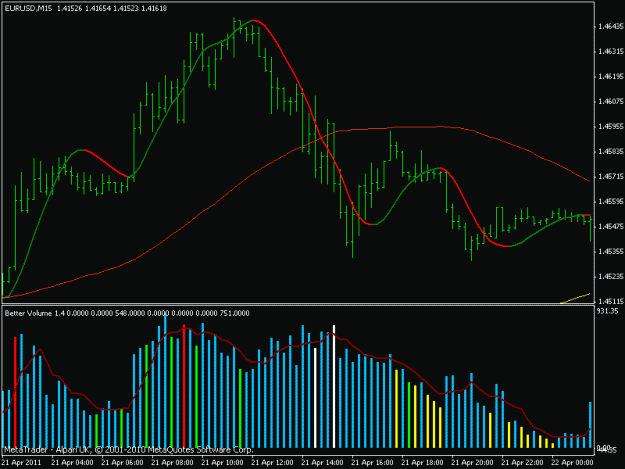Viewport: 625px width, 469px height.
Task: Click the 21 Apr 16:00 time label
Action: (x=372, y=463)
